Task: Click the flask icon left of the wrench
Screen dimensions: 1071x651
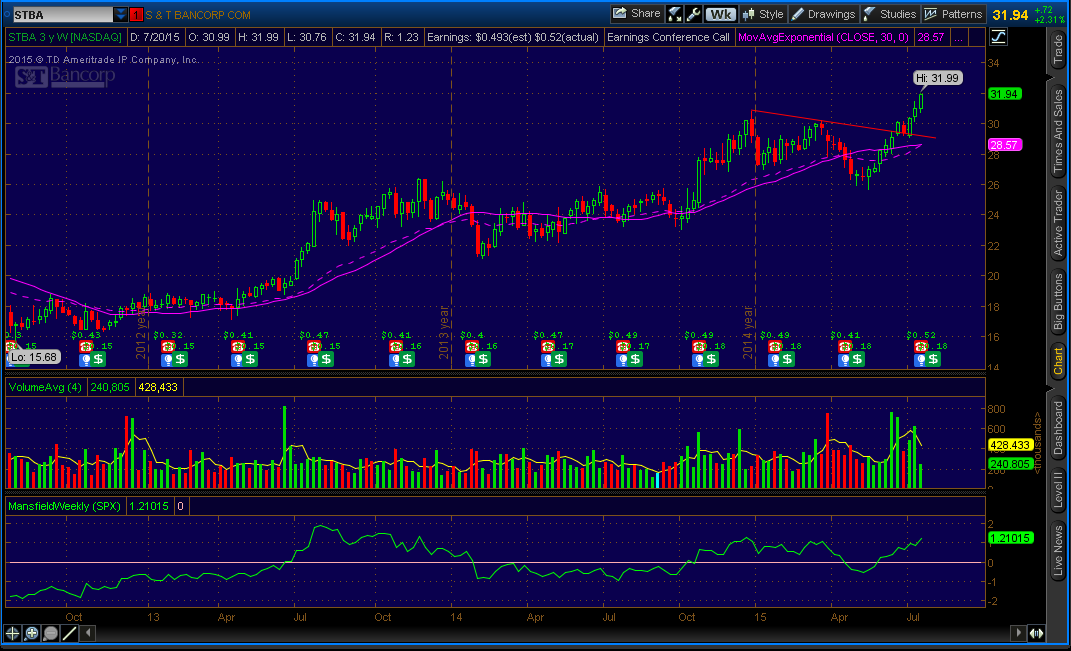Action: point(675,14)
